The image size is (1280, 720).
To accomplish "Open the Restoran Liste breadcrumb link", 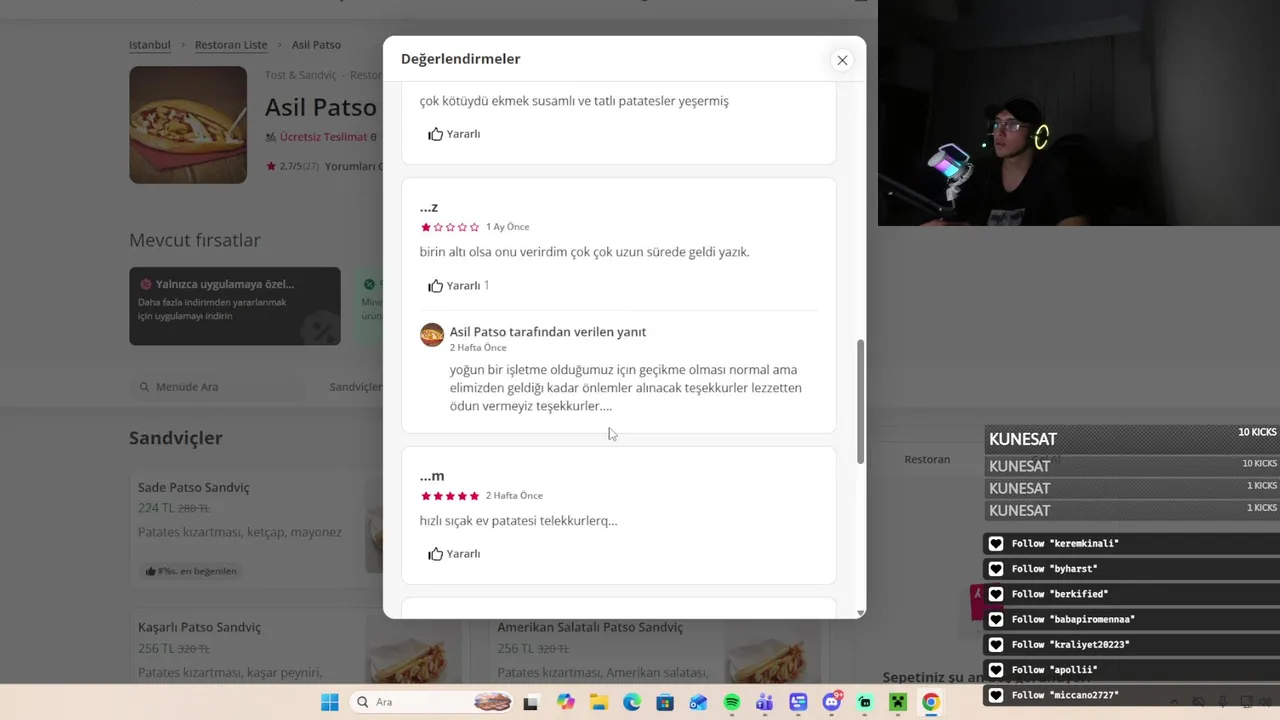I will click(x=231, y=45).
